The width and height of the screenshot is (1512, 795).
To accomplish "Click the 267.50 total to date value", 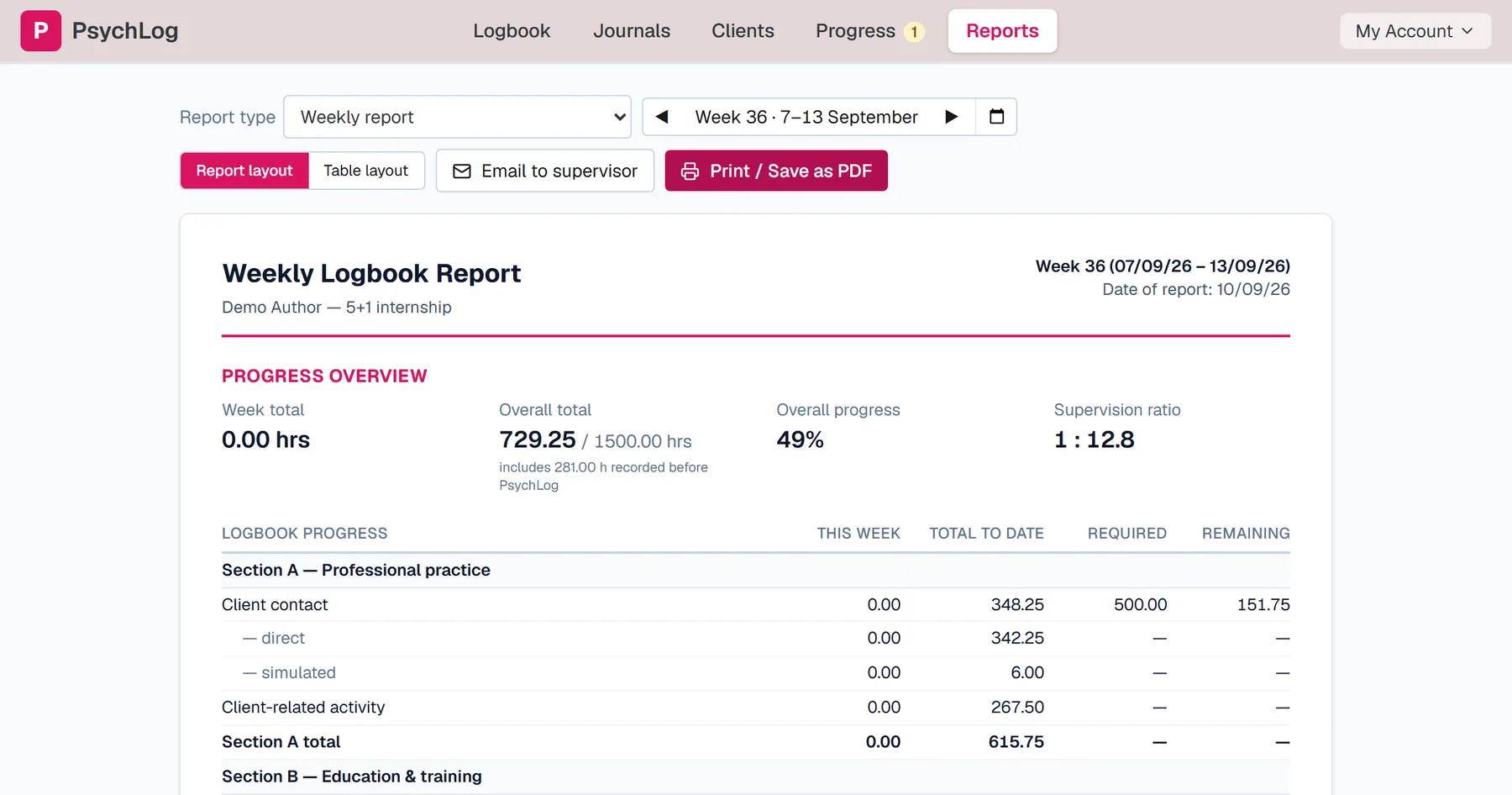I will tap(1017, 708).
